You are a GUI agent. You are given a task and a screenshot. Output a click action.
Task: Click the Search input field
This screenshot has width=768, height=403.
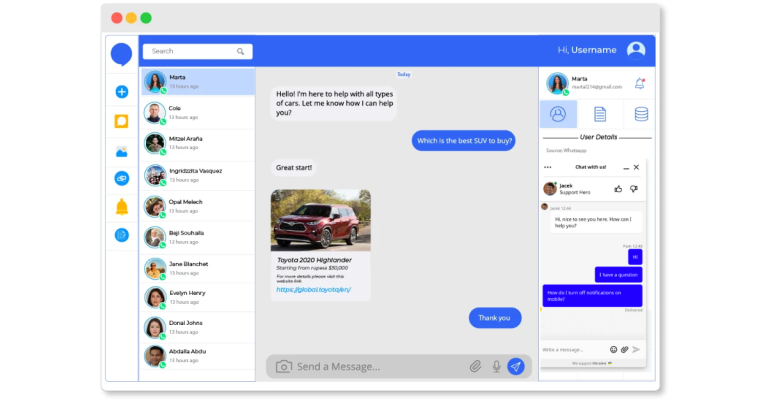pos(197,51)
